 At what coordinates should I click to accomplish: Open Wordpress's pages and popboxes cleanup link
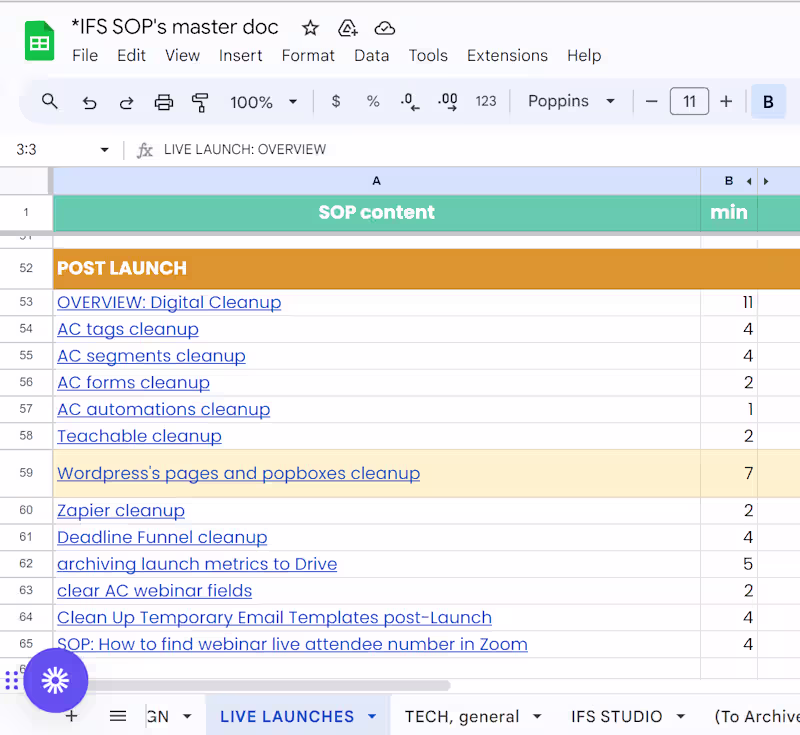pos(238,473)
